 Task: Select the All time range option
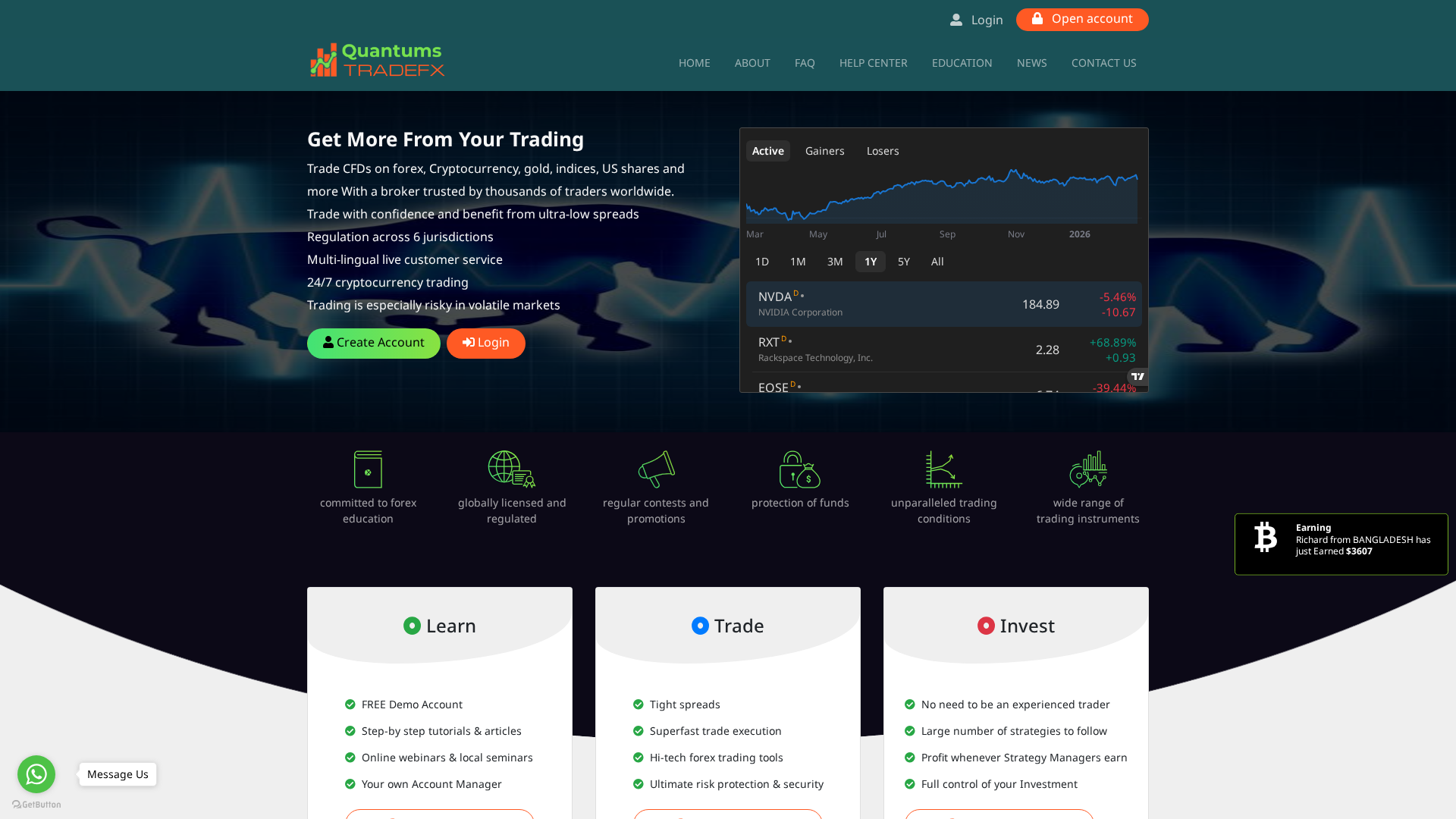[937, 261]
